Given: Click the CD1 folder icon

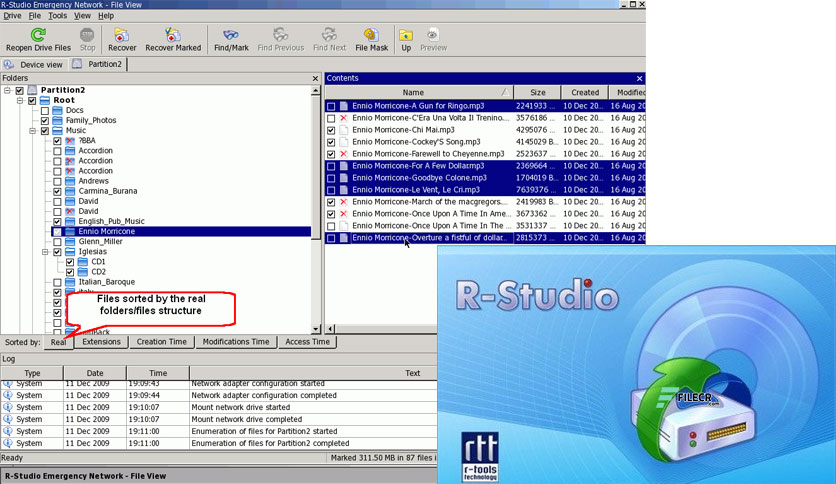Looking at the screenshot, I should (83, 262).
